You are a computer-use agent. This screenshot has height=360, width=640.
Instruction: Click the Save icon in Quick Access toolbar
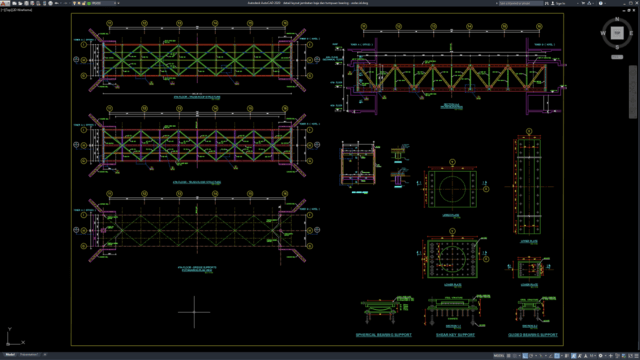coord(27,3)
